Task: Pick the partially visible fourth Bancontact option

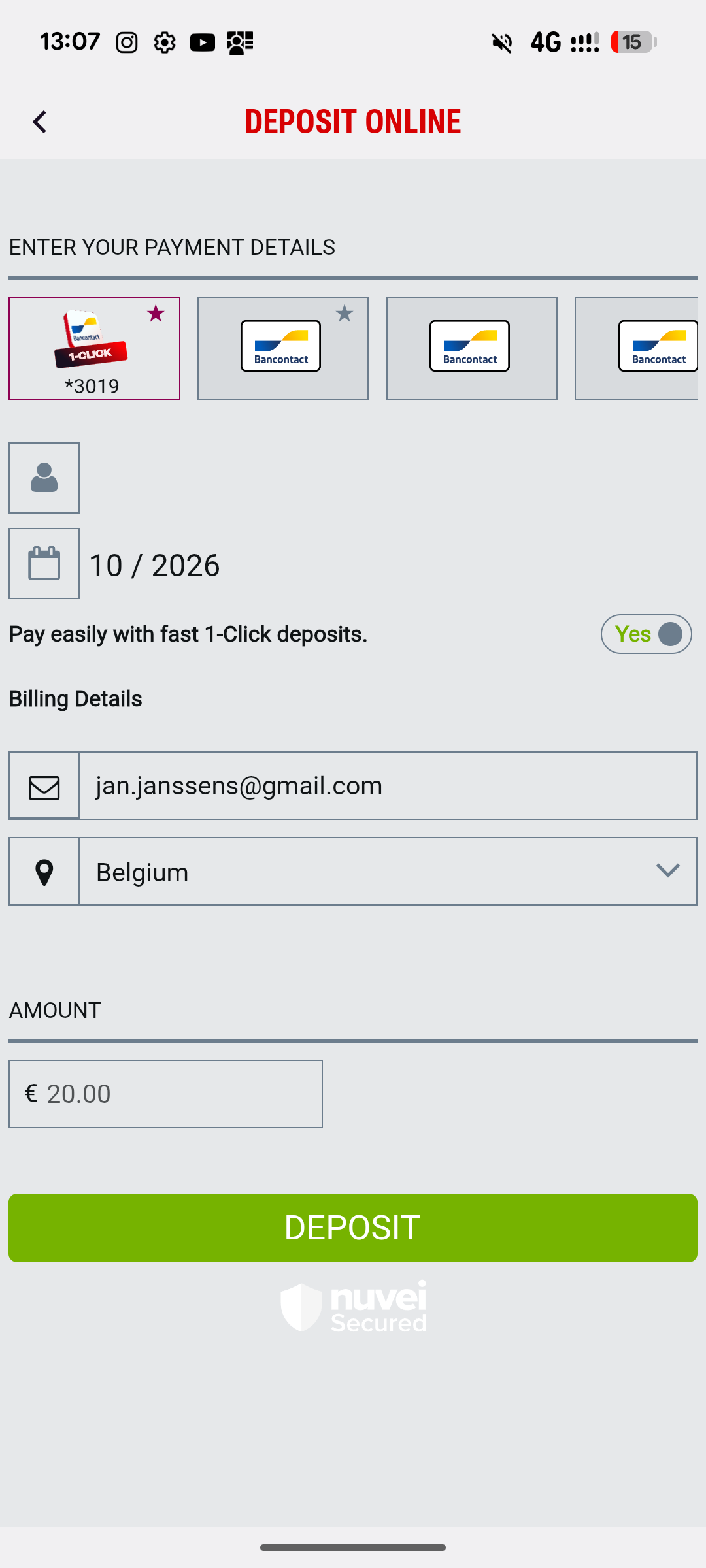Action: (x=637, y=349)
